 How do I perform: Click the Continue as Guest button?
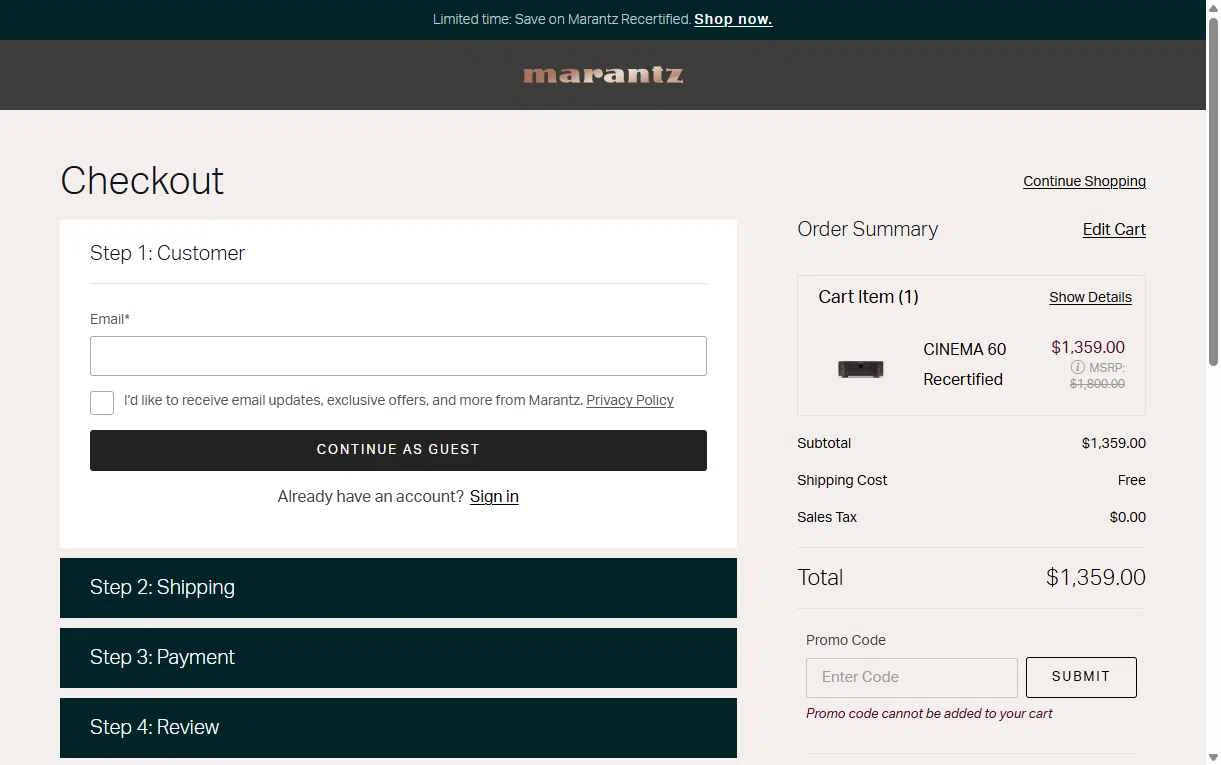398,450
